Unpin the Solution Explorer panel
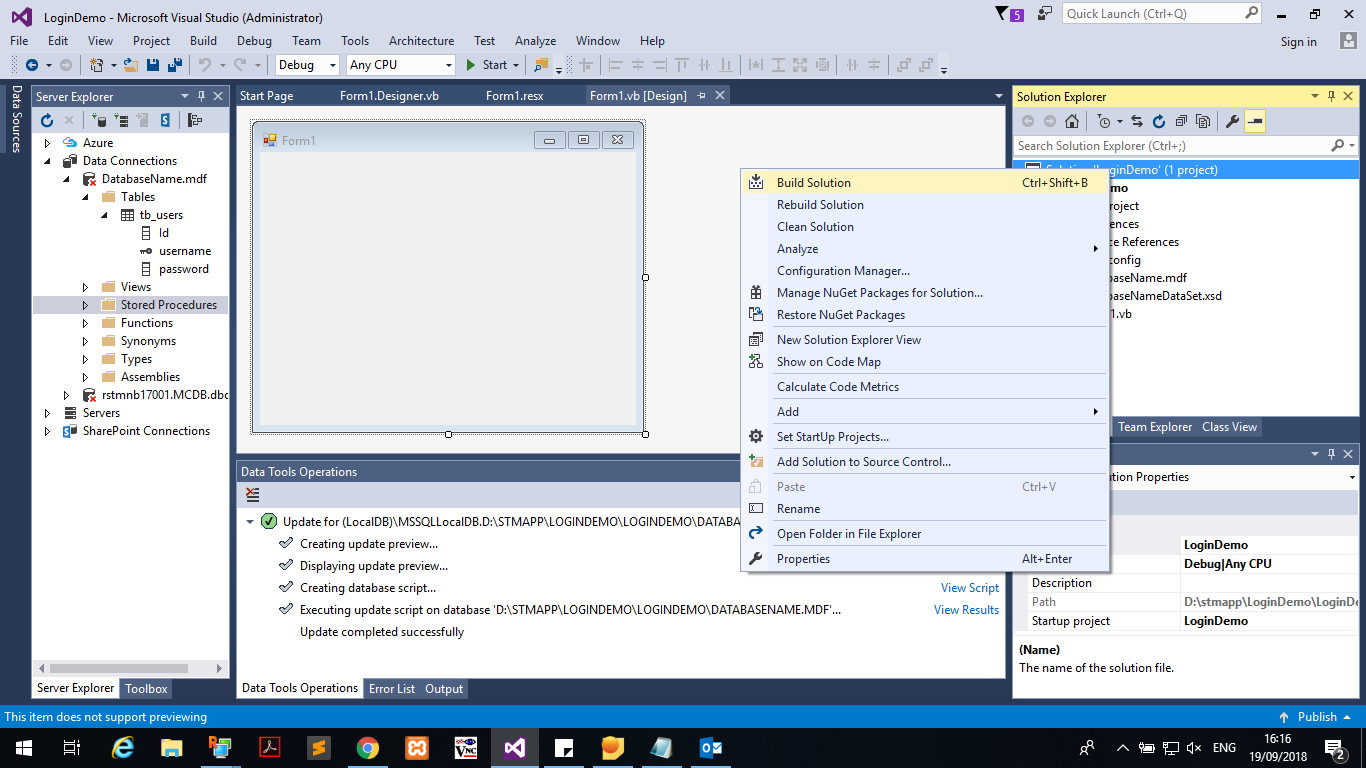 pos(1330,96)
